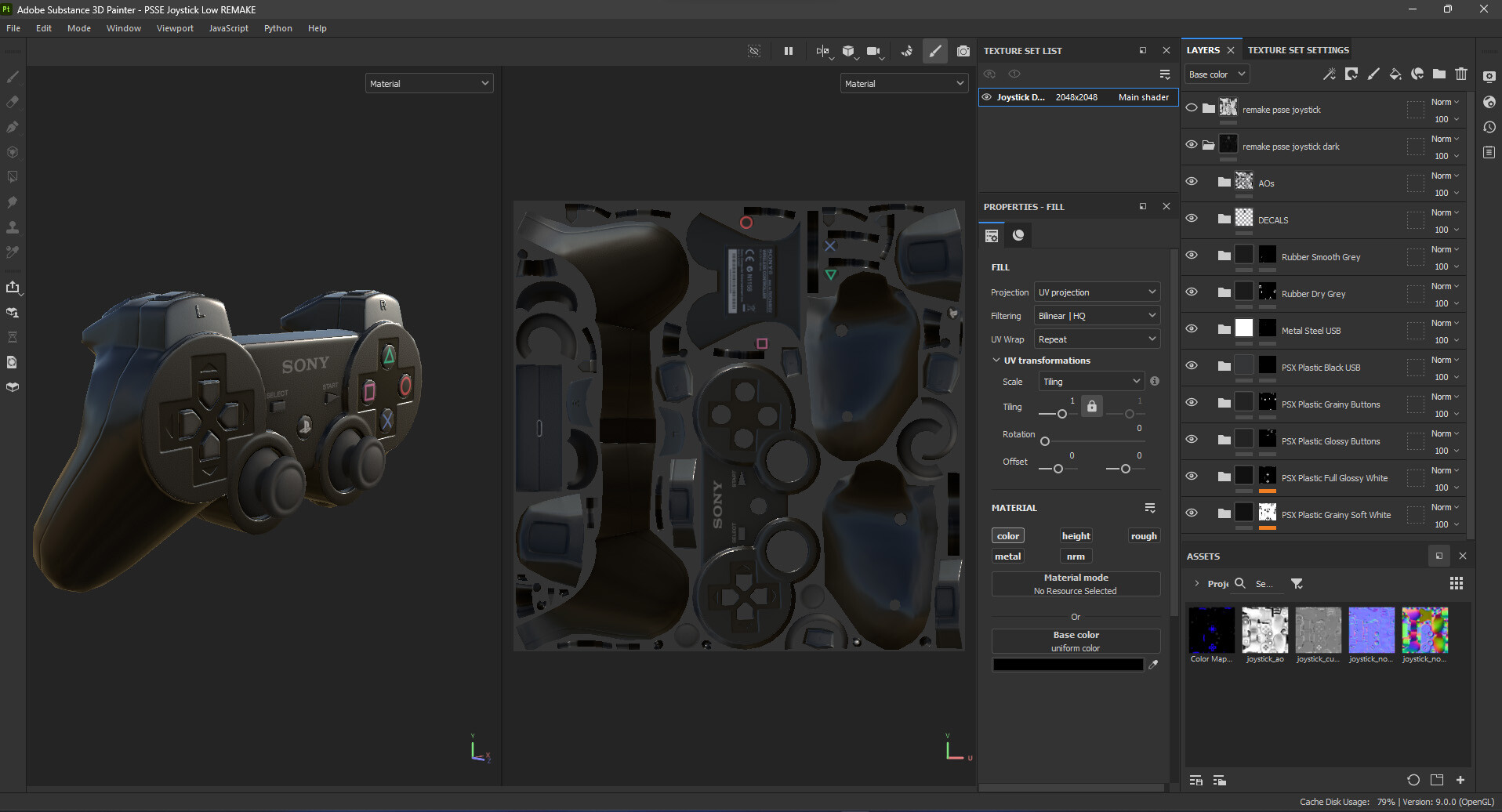Add a new folder in the Layers panel
This screenshot has height=812, width=1502.
pos(1439,74)
